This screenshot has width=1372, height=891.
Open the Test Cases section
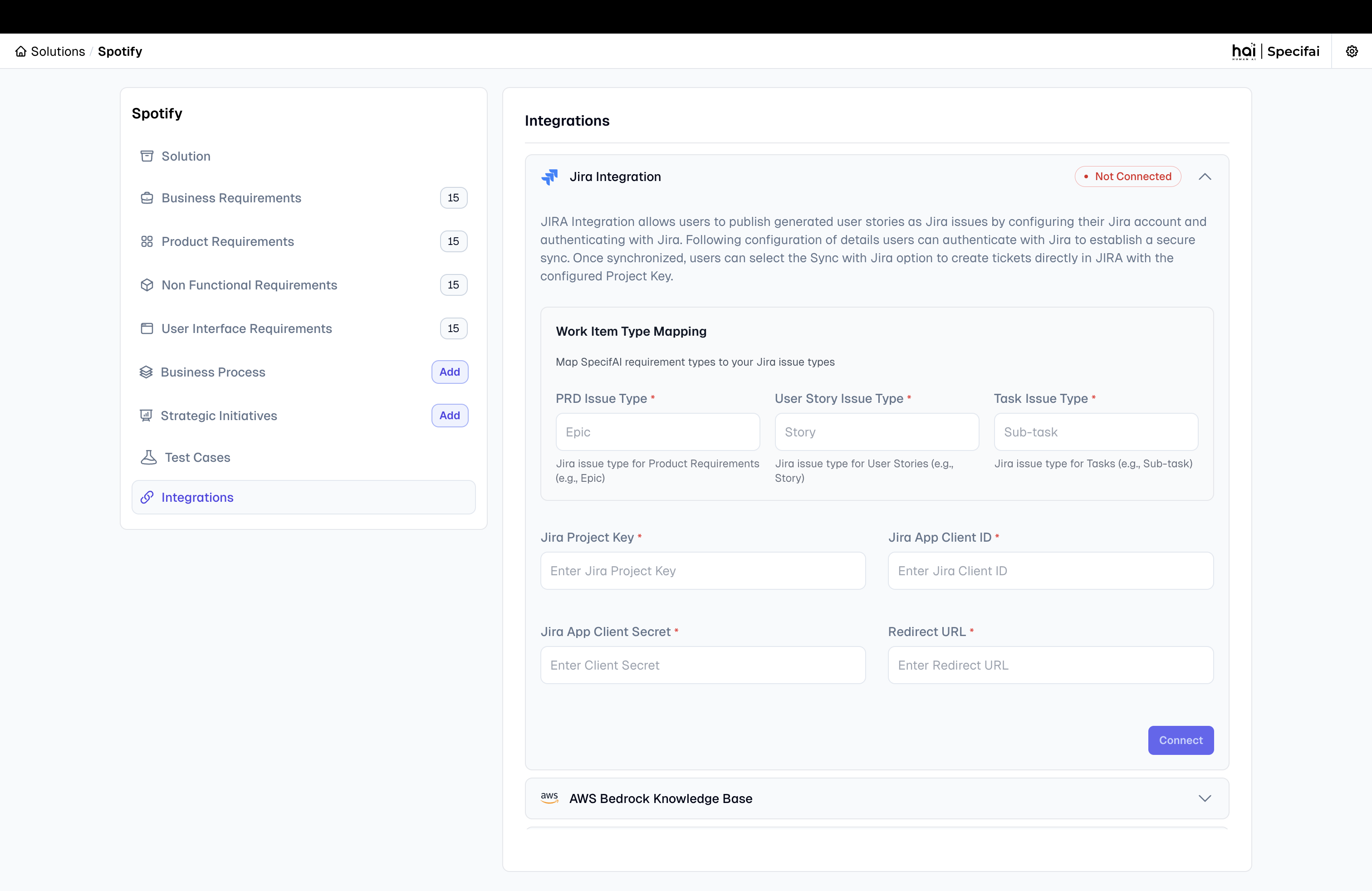click(x=304, y=457)
